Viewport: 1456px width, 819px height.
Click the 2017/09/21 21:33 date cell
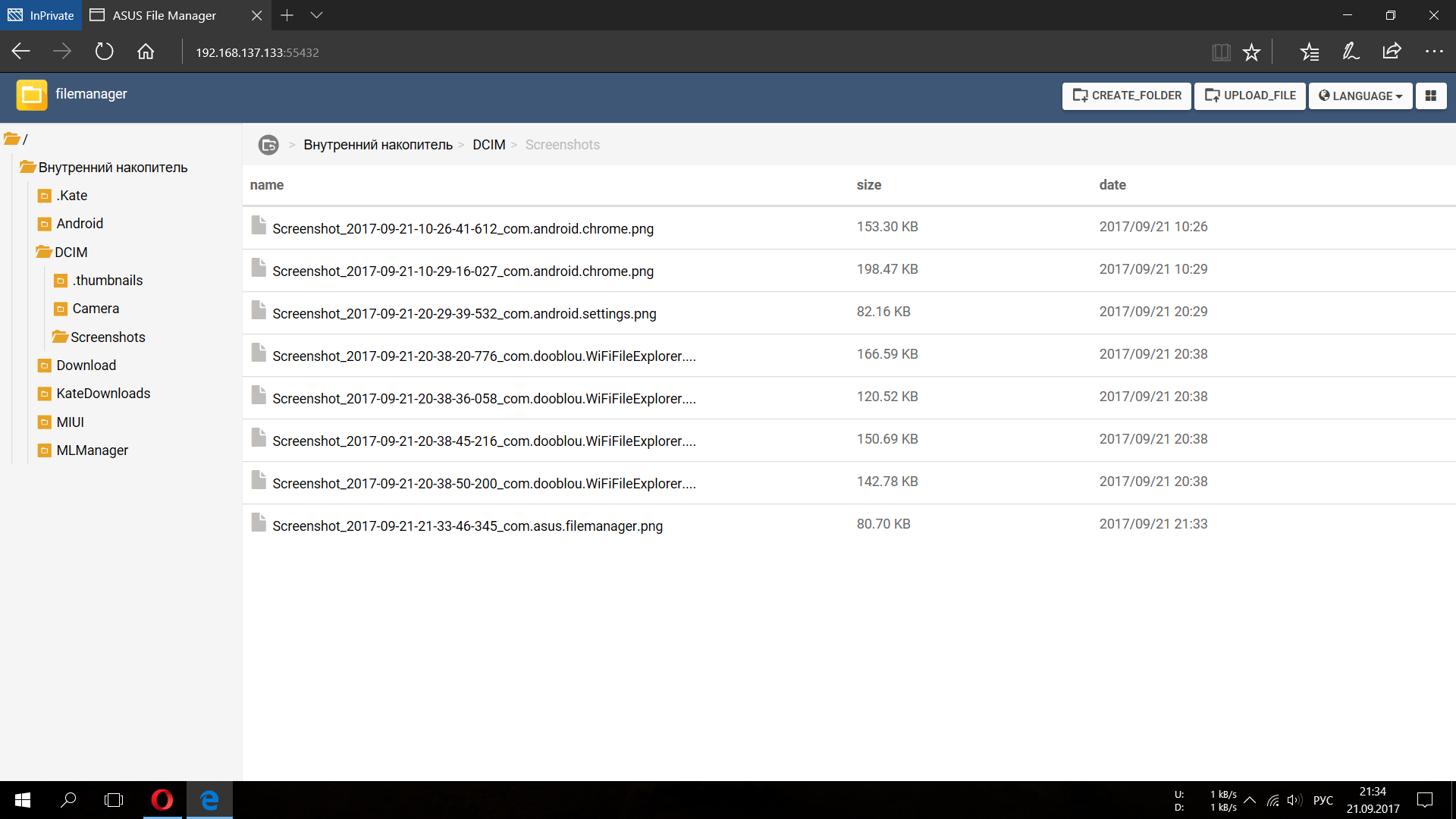coord(1153,524)
